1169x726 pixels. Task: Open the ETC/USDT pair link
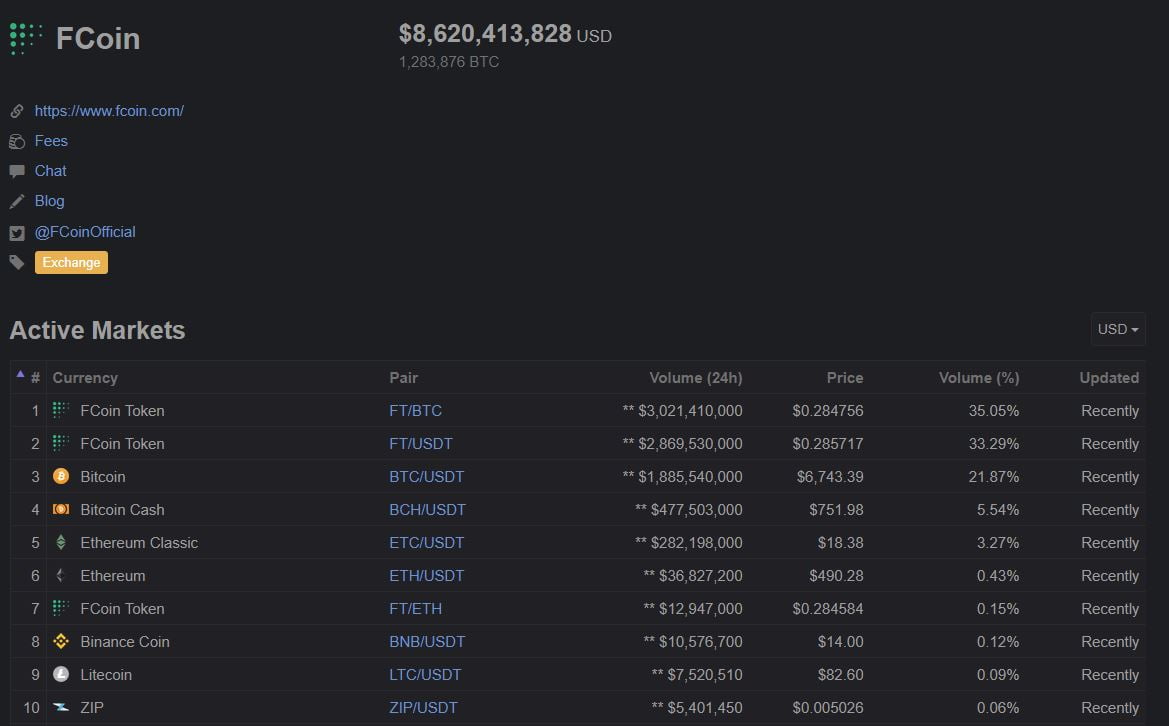pyautogui.click(x=426, y=543)
